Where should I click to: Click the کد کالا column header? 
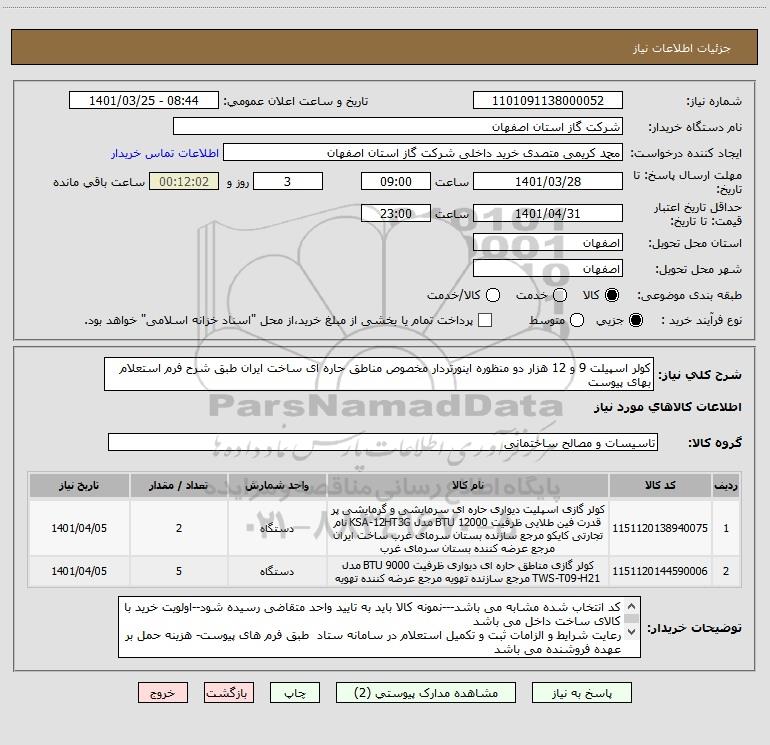coord(660,485)
